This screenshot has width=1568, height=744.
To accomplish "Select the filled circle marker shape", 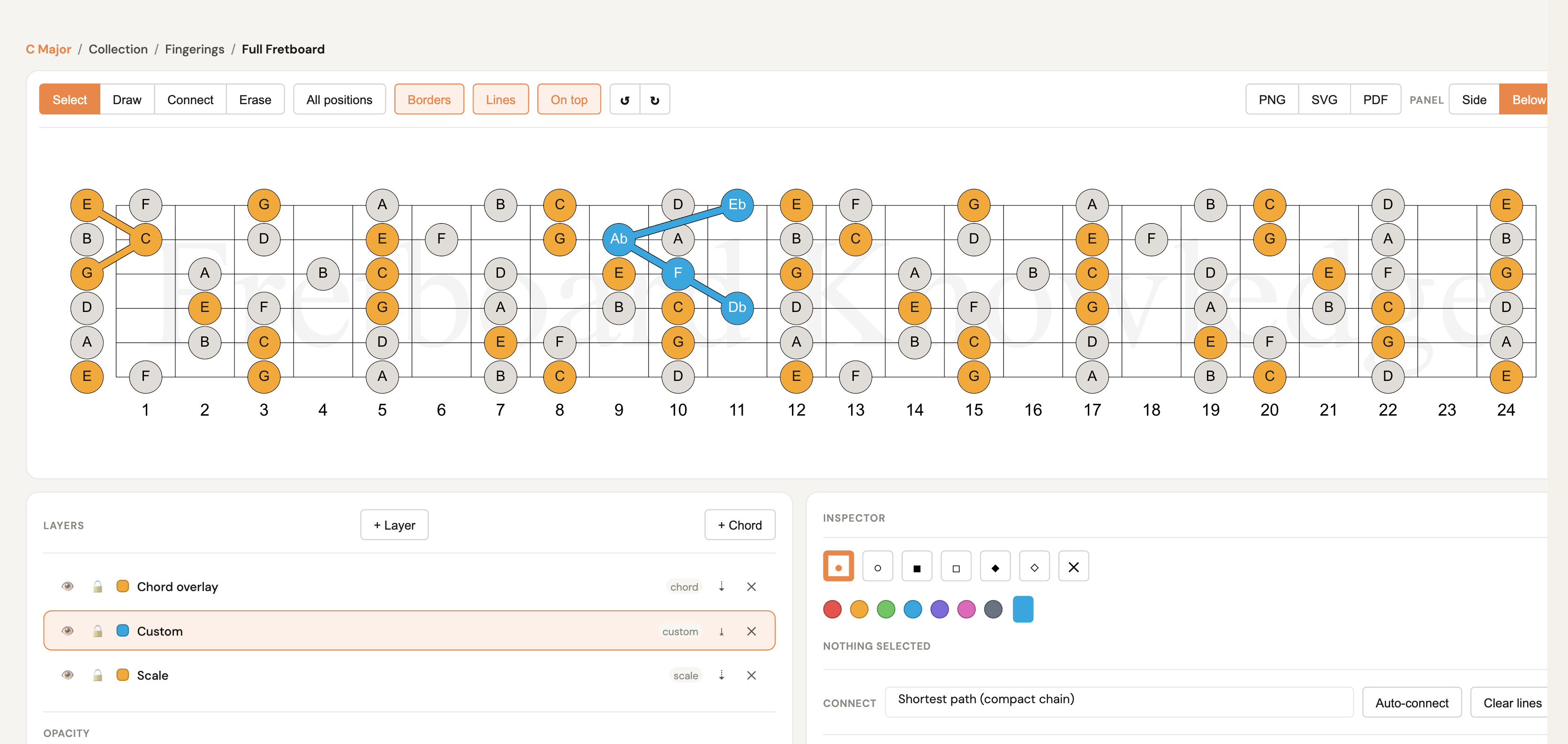I will click(x=838, y=567).
